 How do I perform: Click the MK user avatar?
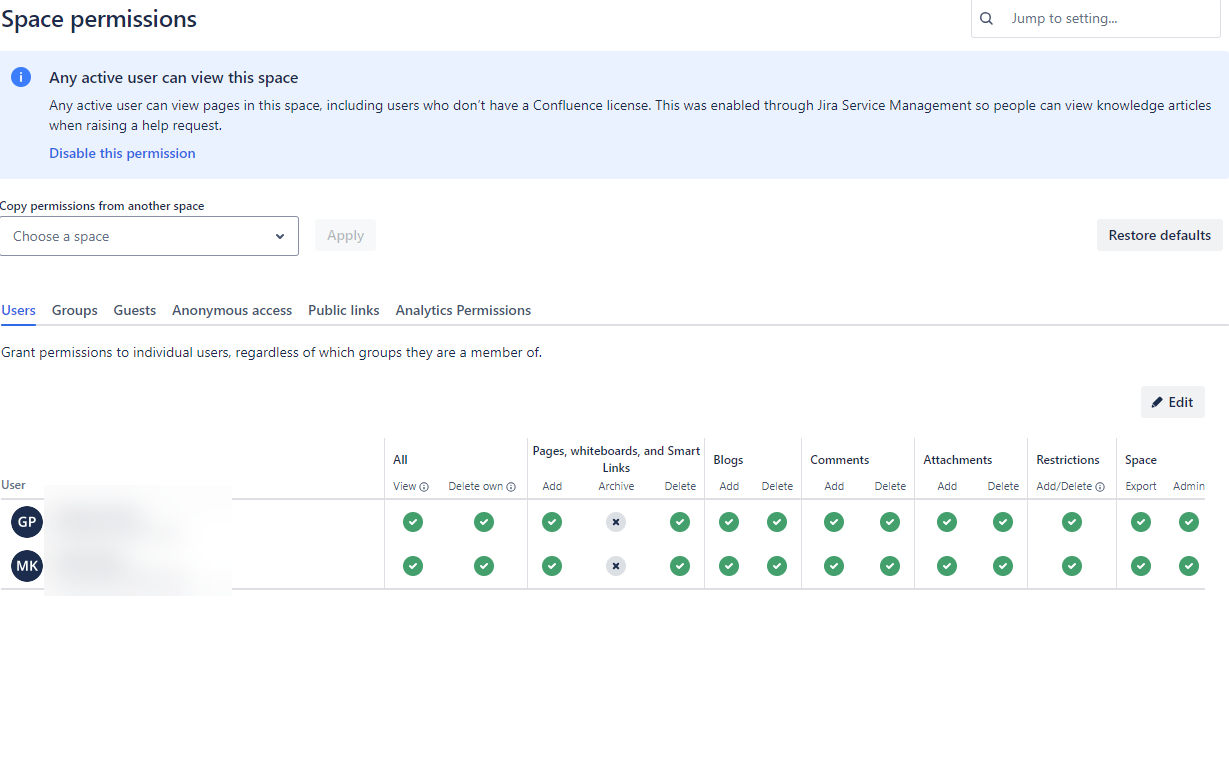click(x=27, y=566)
